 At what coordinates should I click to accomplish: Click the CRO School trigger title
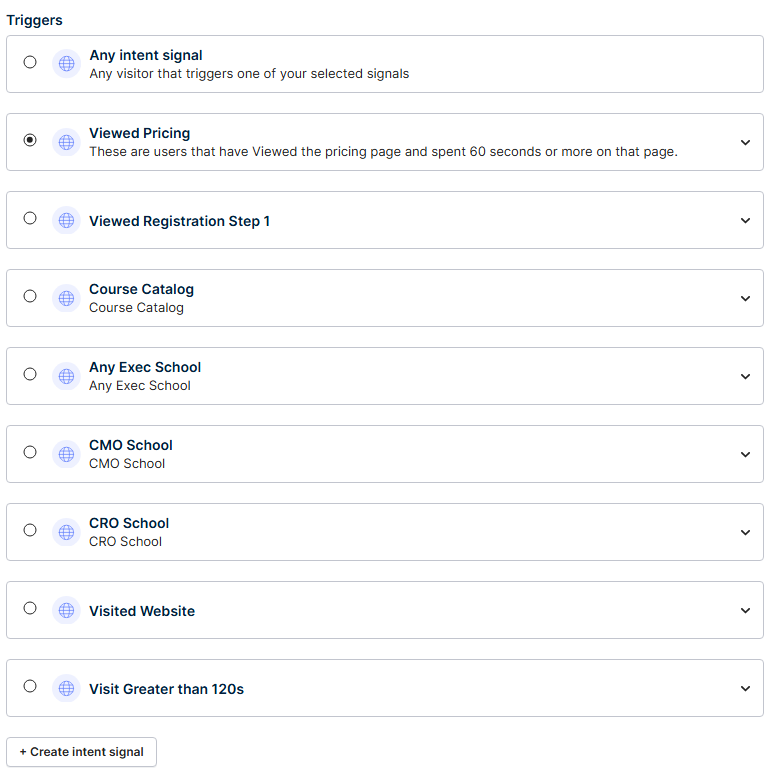tap(129, 523)
